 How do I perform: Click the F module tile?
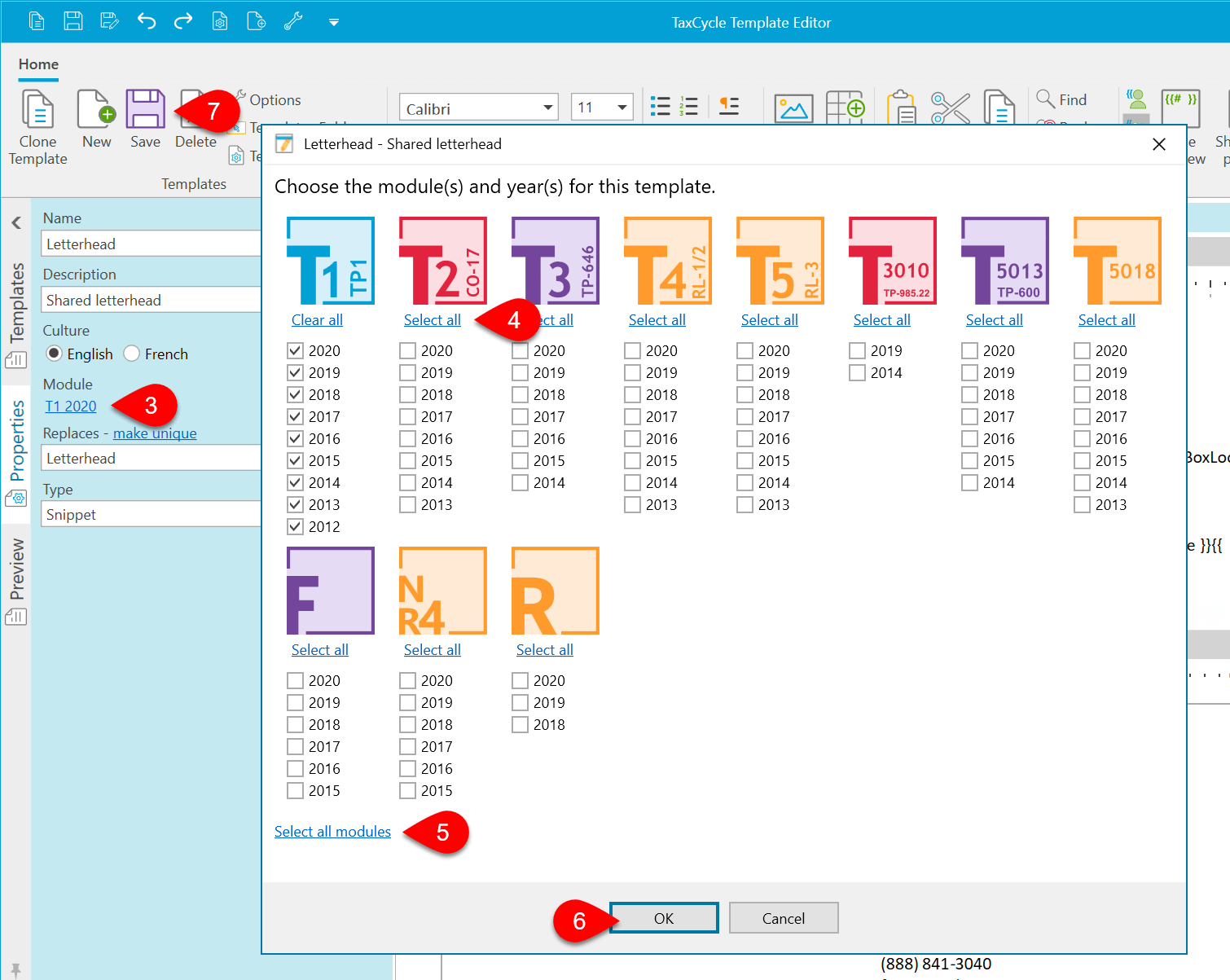tap(331, 591)
